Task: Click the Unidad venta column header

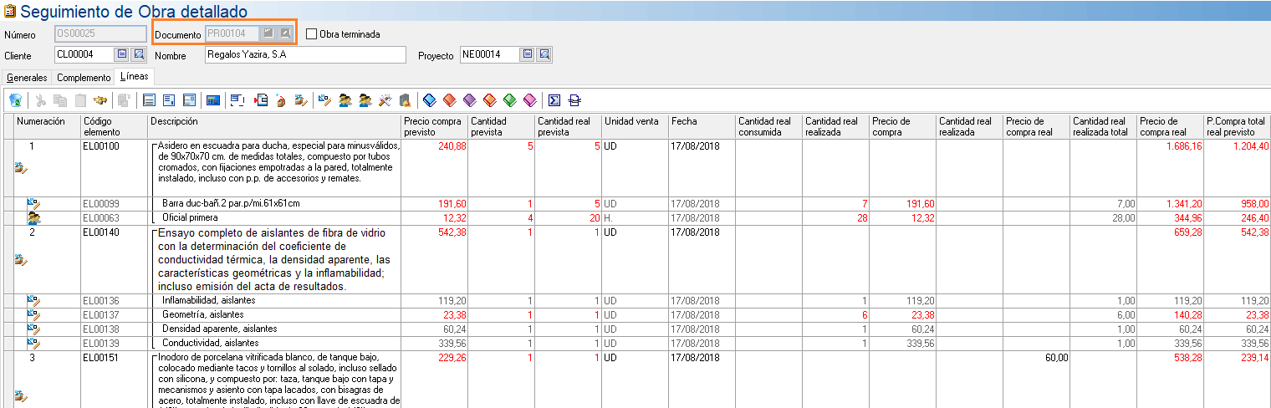Action: click(635, 126)
